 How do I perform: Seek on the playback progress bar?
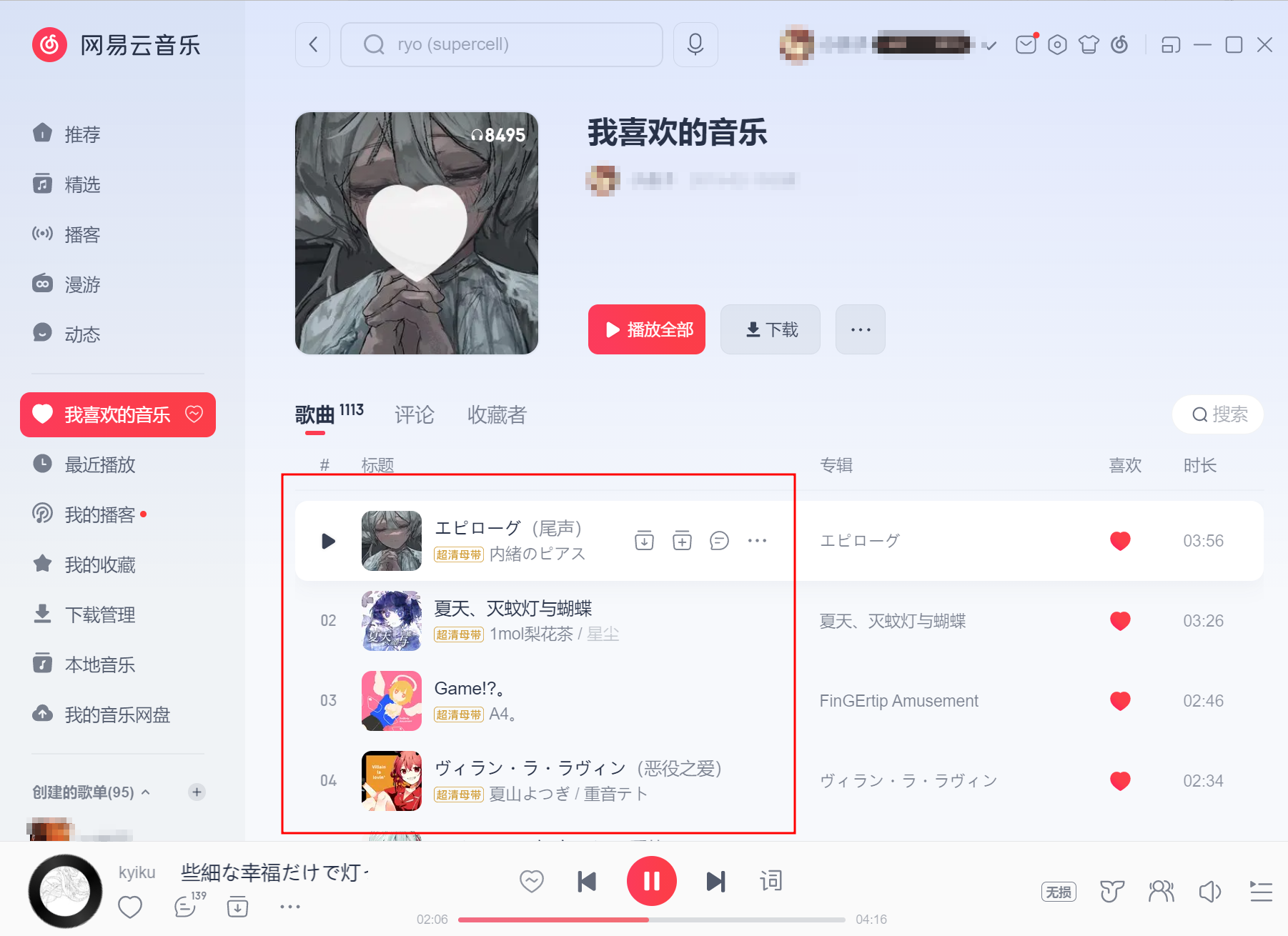(651, 920)
